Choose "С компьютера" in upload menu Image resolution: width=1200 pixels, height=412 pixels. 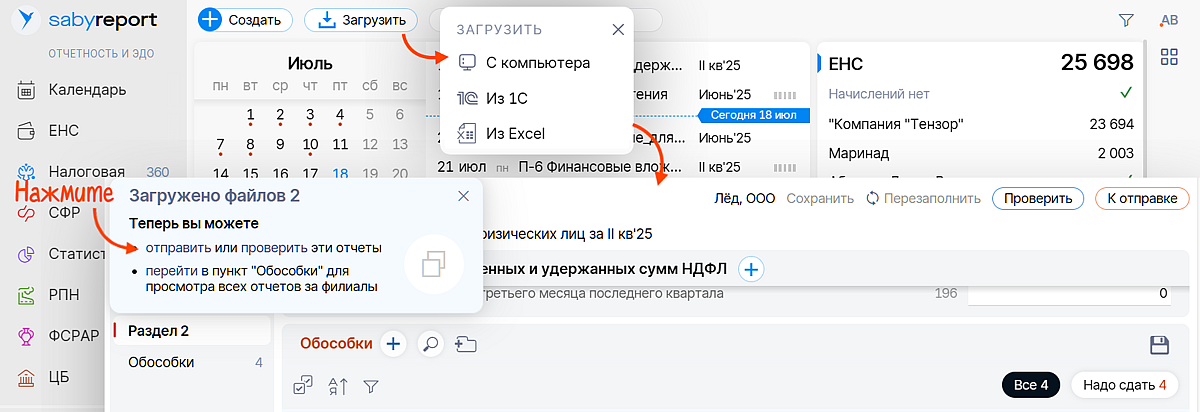(537, 63)
